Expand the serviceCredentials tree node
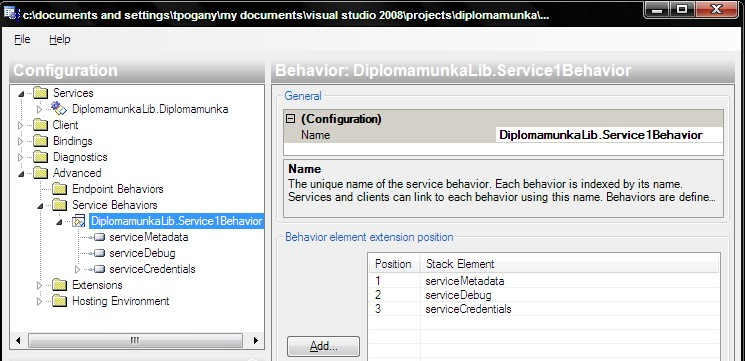Screen dimensions: 745x361 77,269
